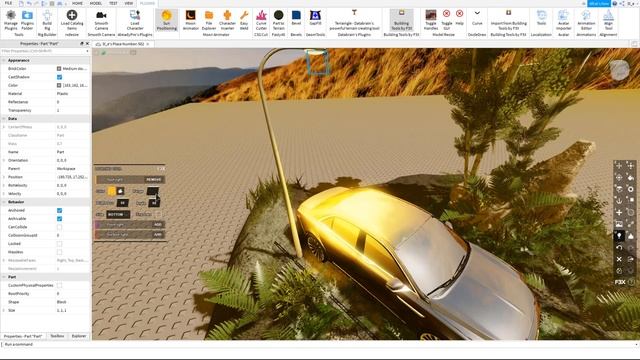
Task: Launch the Build Rig plugin
Action: [47, 20]
